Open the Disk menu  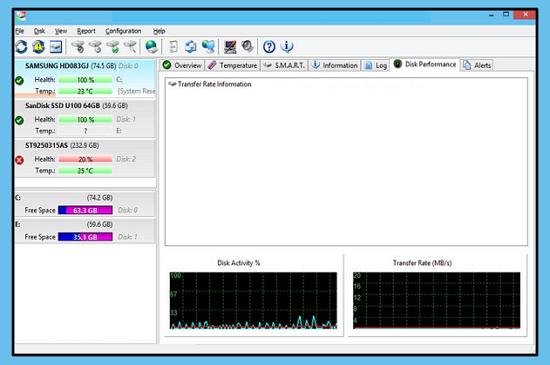pyautogui.click(x=39, y=31)
